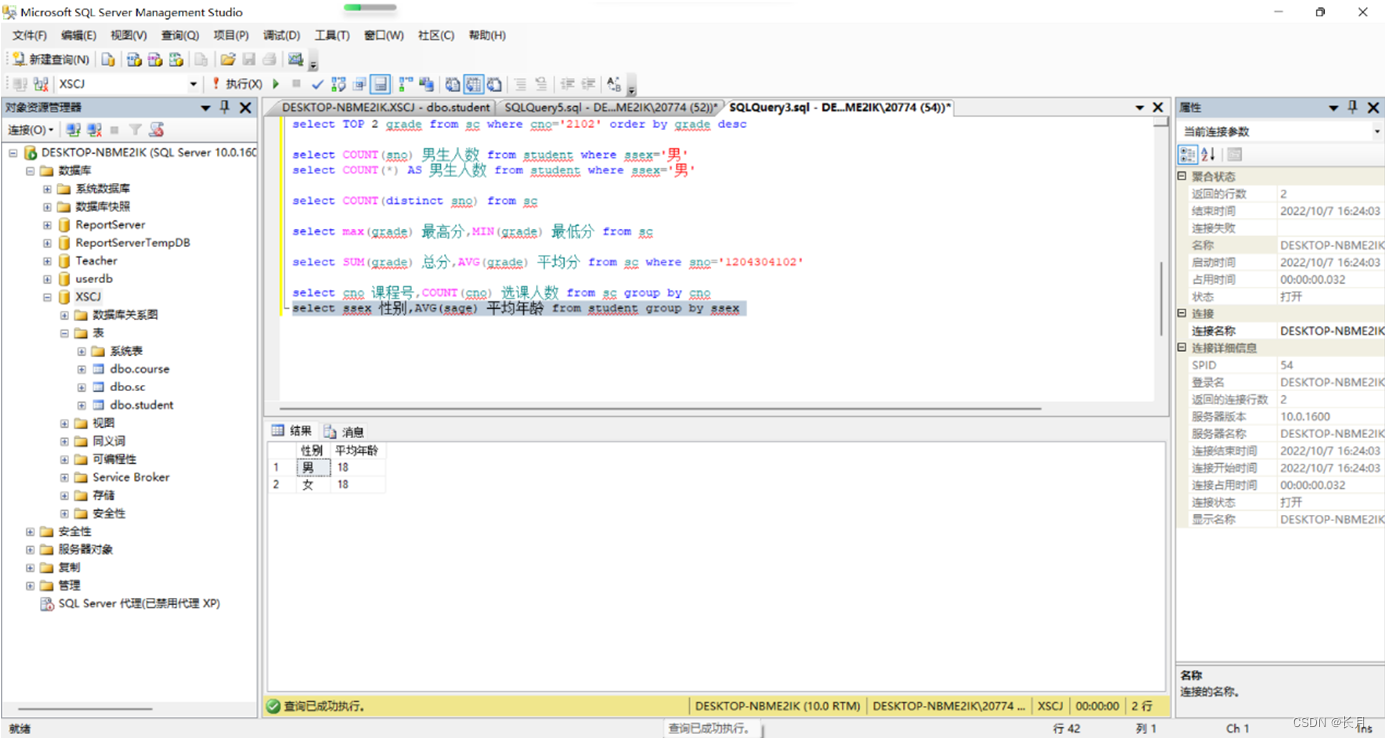
Task: Click the design query in editor icon
Action: point(358,84)
